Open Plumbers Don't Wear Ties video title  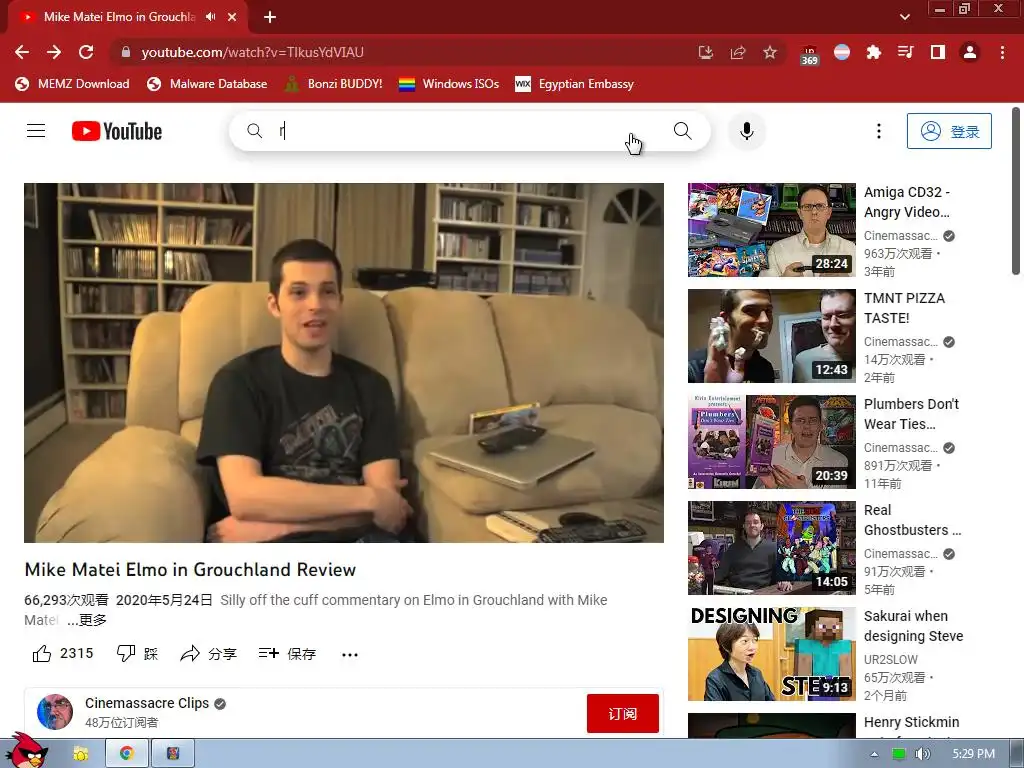[911, 414]
